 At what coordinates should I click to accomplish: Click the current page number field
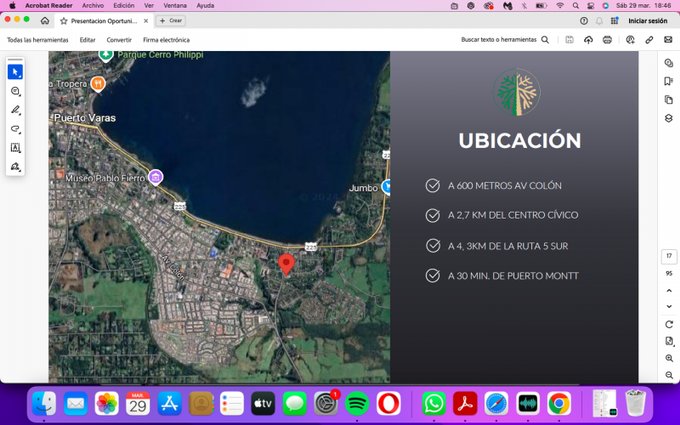[x=668, y=257]
